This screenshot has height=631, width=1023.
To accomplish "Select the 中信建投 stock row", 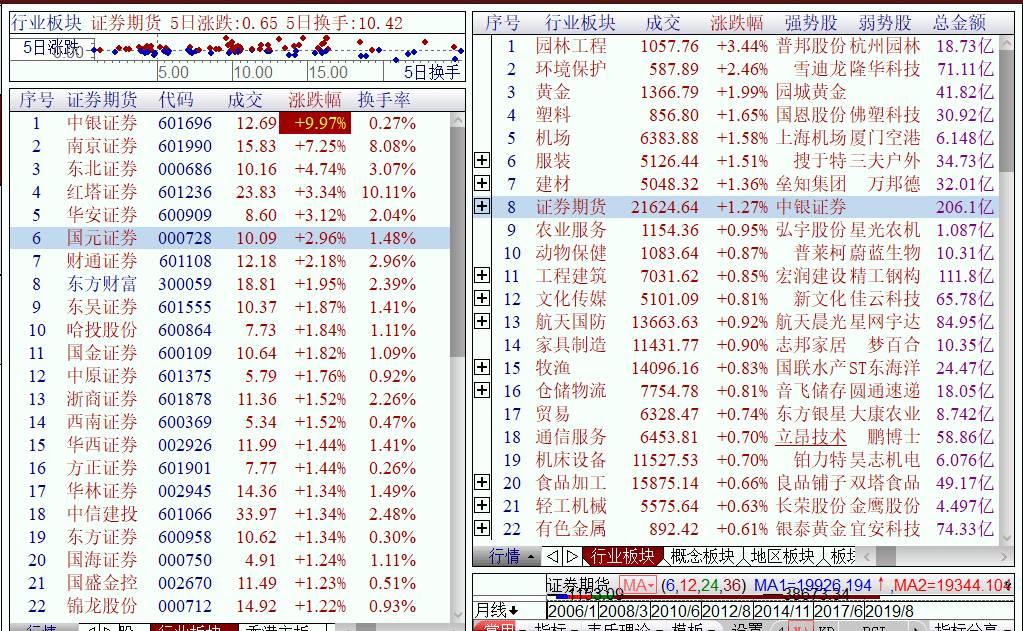I will [x=230, y=514].
